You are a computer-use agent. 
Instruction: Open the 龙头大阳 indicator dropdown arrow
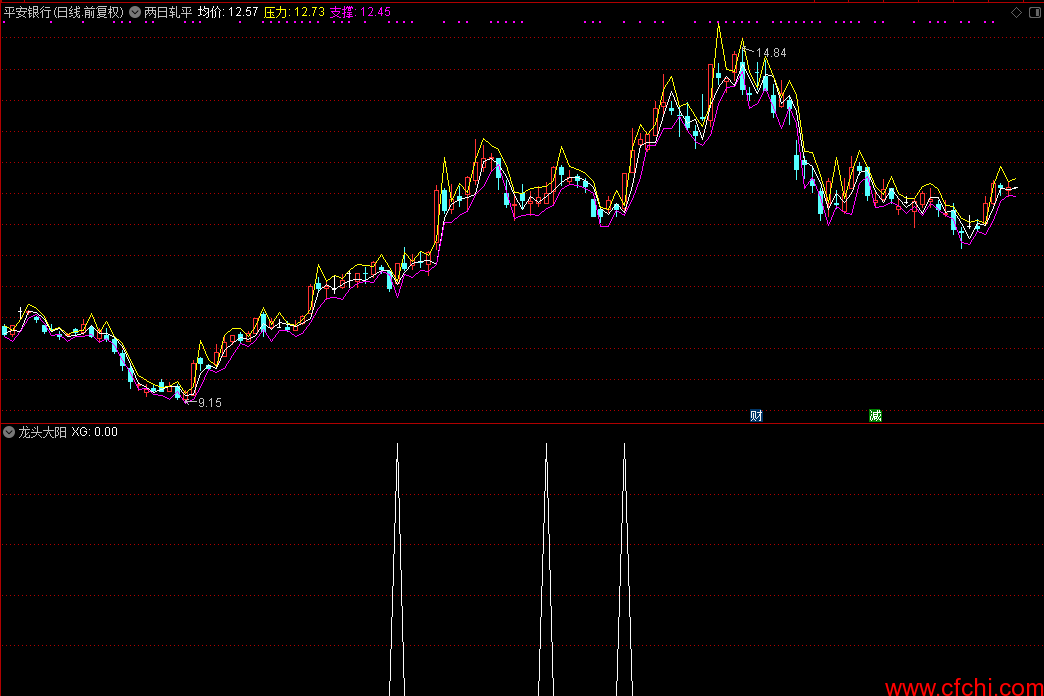(9, 432)
